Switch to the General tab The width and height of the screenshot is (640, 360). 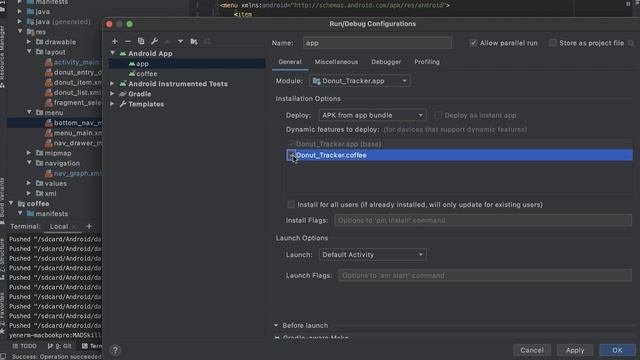tap(290, 62)
